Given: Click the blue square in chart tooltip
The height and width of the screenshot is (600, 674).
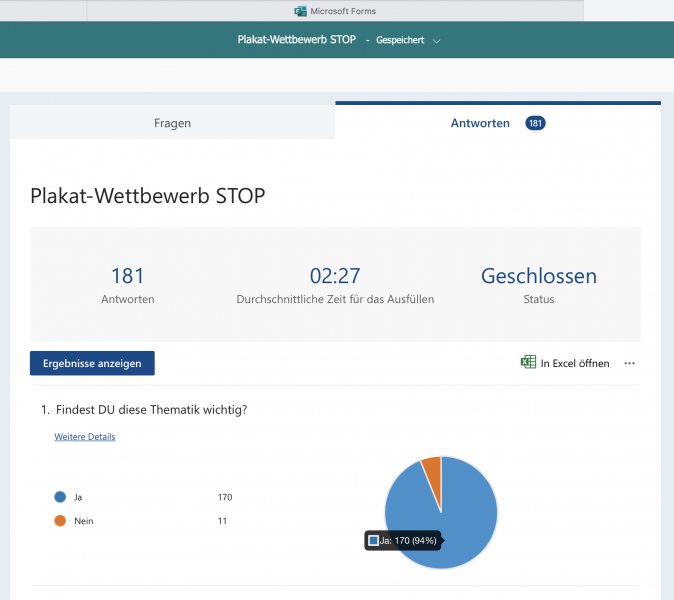Looking at the screenshot, I should point(374,540).
